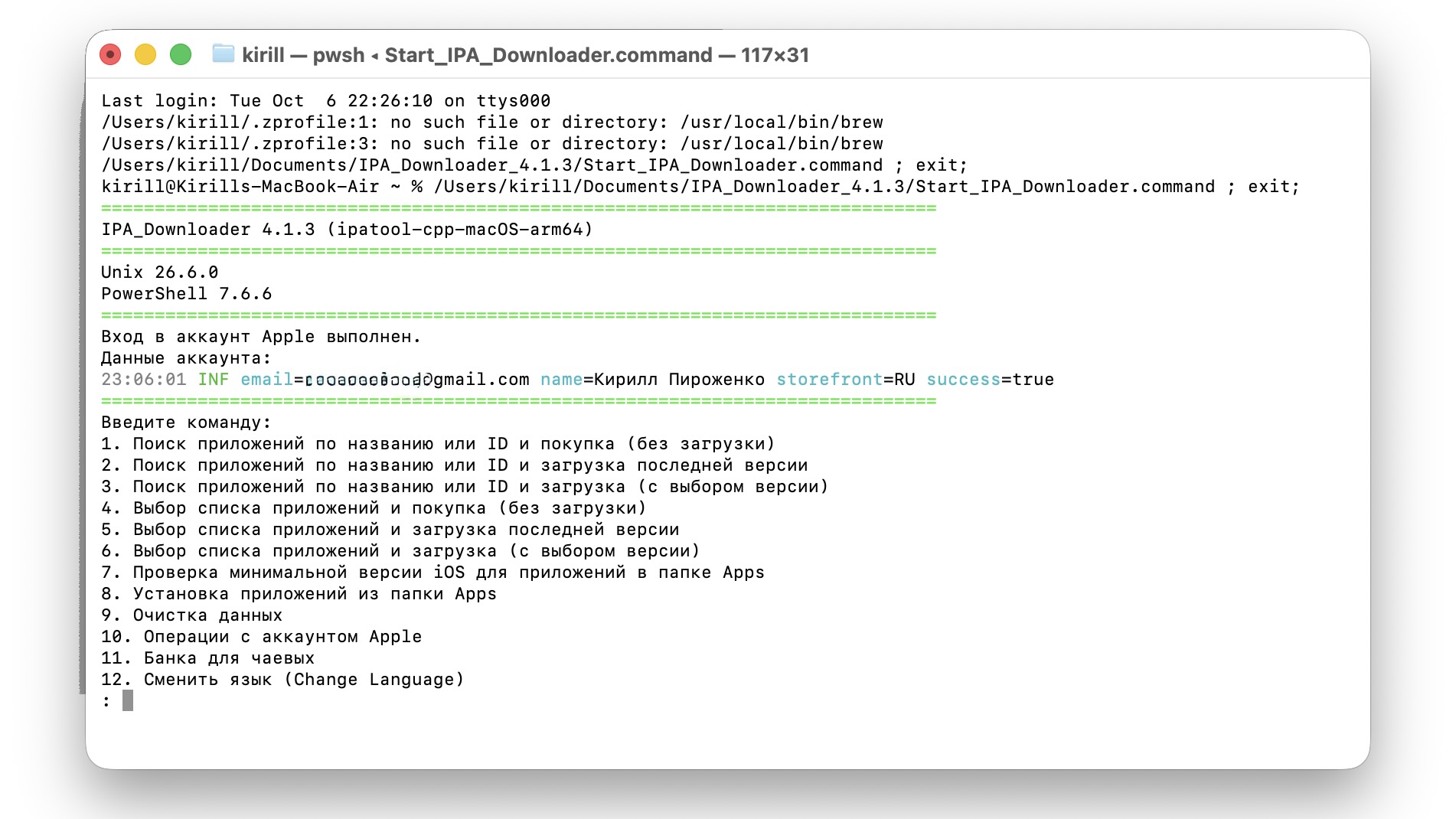Click the terminal input cursor after colon
Screen dimensions: 1456x819
click(128, 700)
